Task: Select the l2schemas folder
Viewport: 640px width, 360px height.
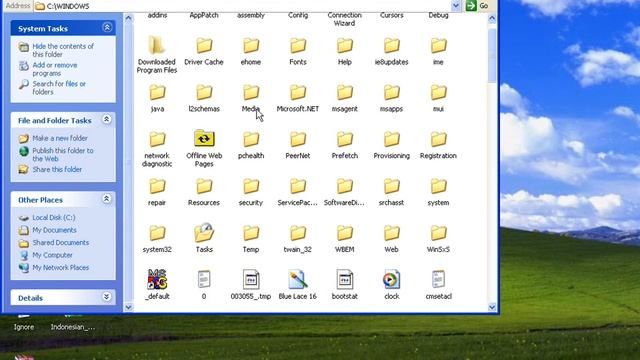Action: click(x=204, y=98)
